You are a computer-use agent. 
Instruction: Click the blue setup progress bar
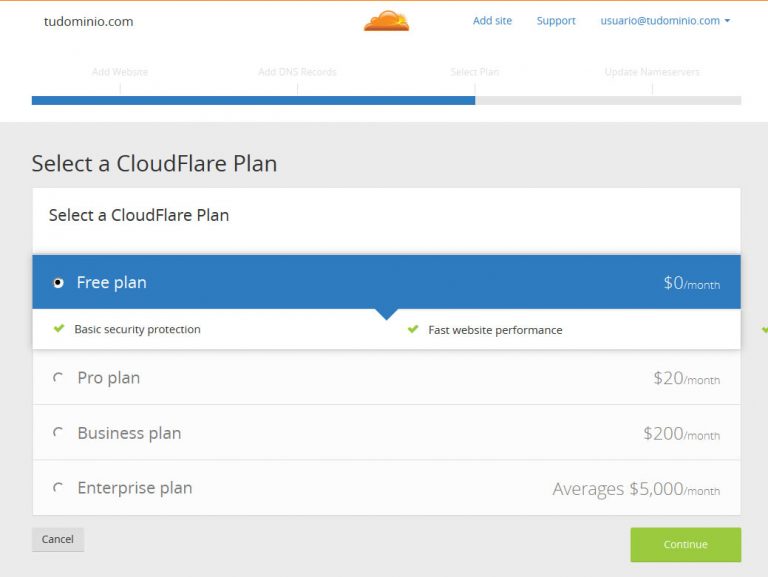pyautogui.click(x=253, y=100)
